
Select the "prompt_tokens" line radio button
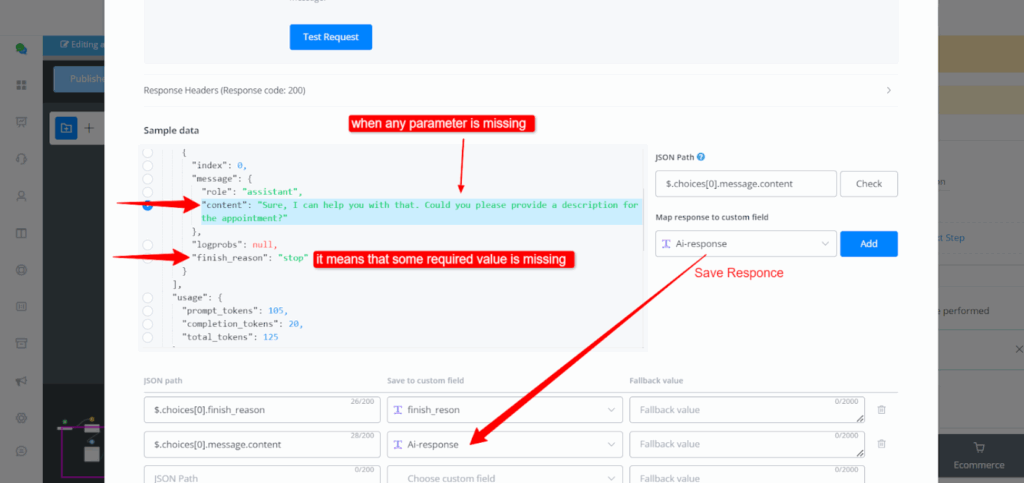point(148,310)
